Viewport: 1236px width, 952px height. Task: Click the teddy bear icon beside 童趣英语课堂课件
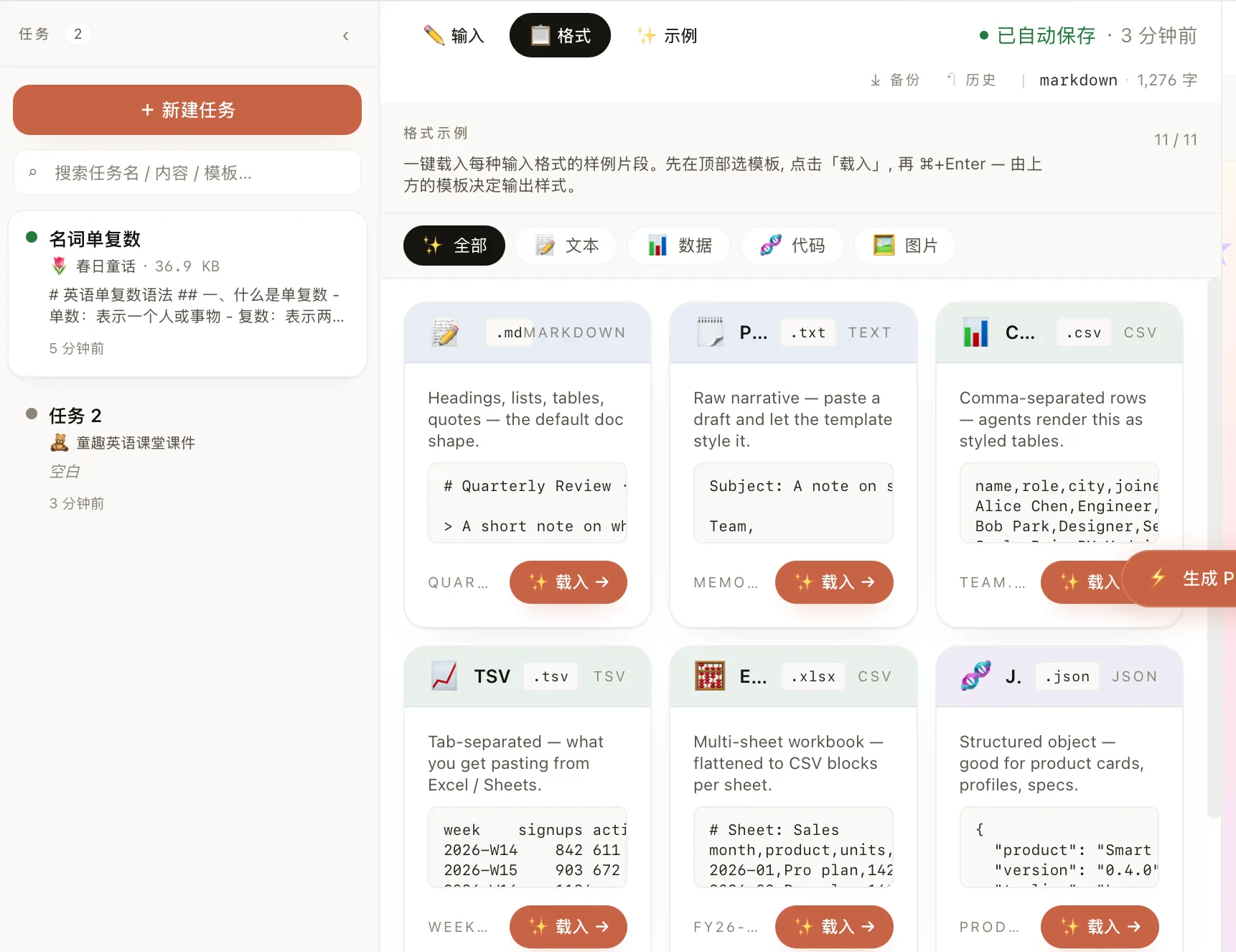tap(60, 442)
